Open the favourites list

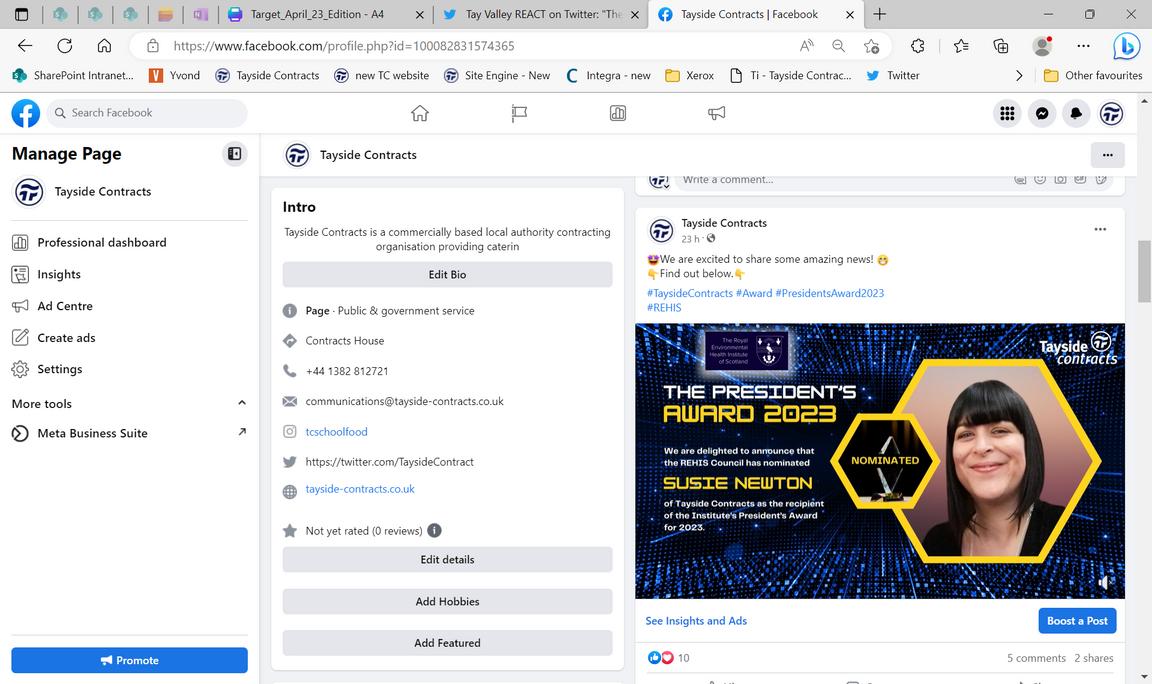(x=961, y=46)
